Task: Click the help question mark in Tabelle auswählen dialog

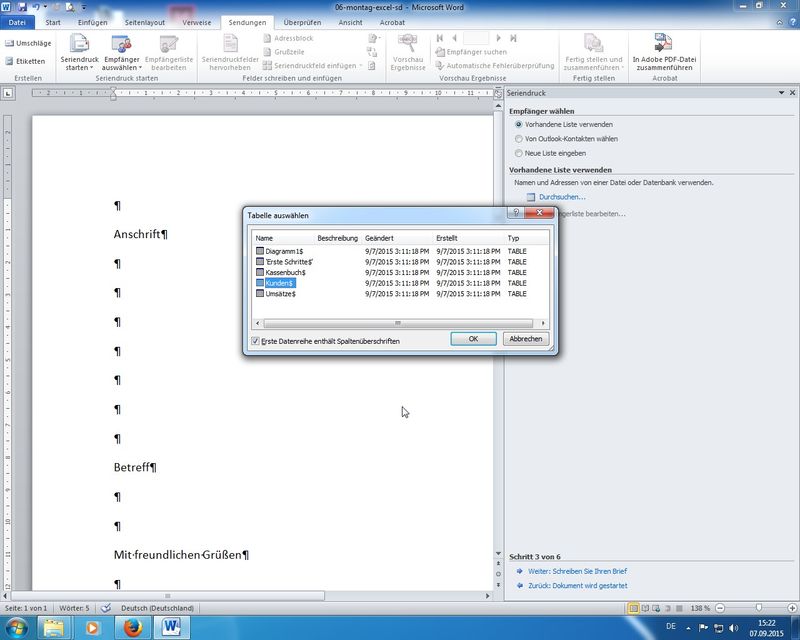Action: click(516, 212)
